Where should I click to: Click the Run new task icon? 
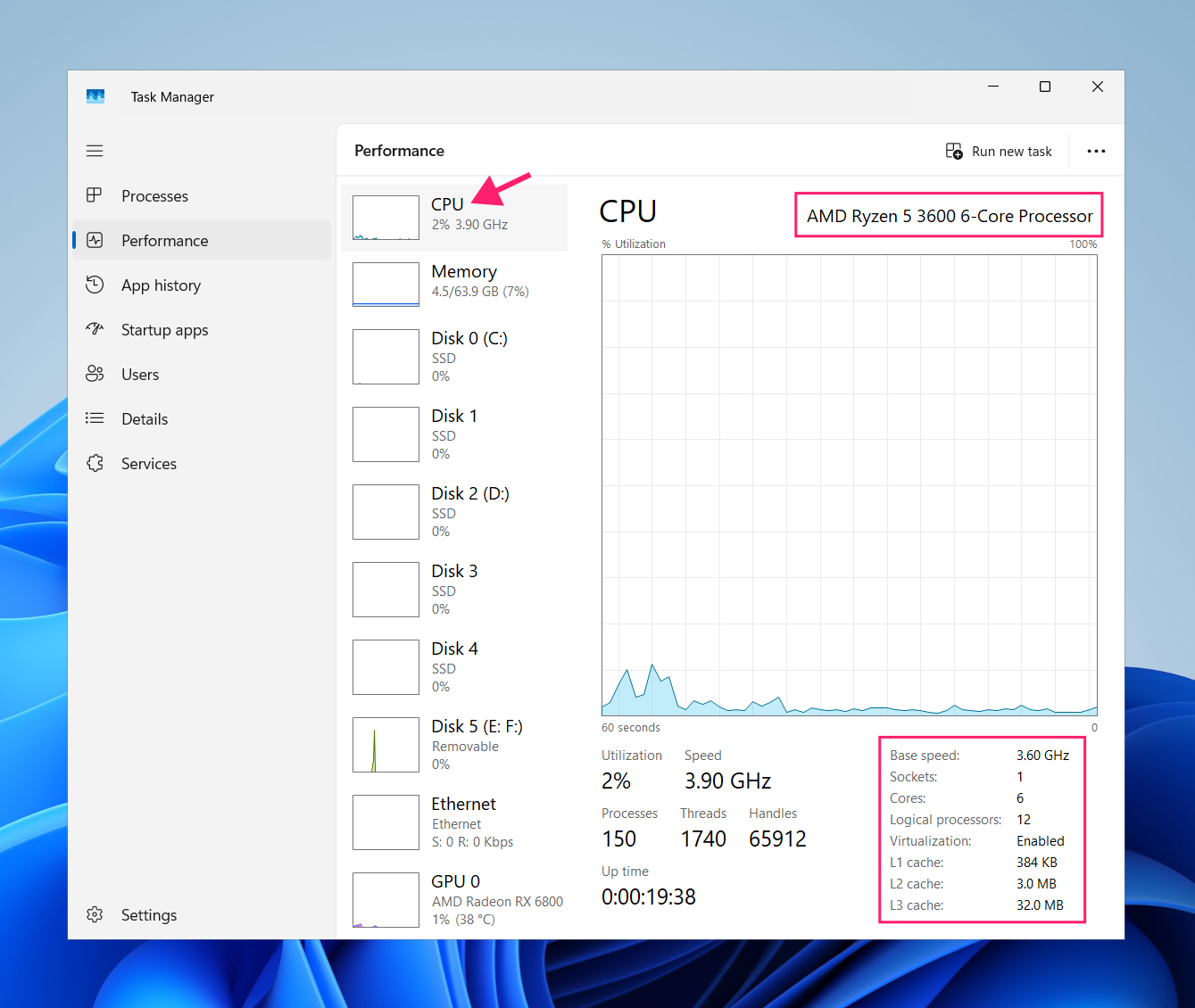[954, 151]
